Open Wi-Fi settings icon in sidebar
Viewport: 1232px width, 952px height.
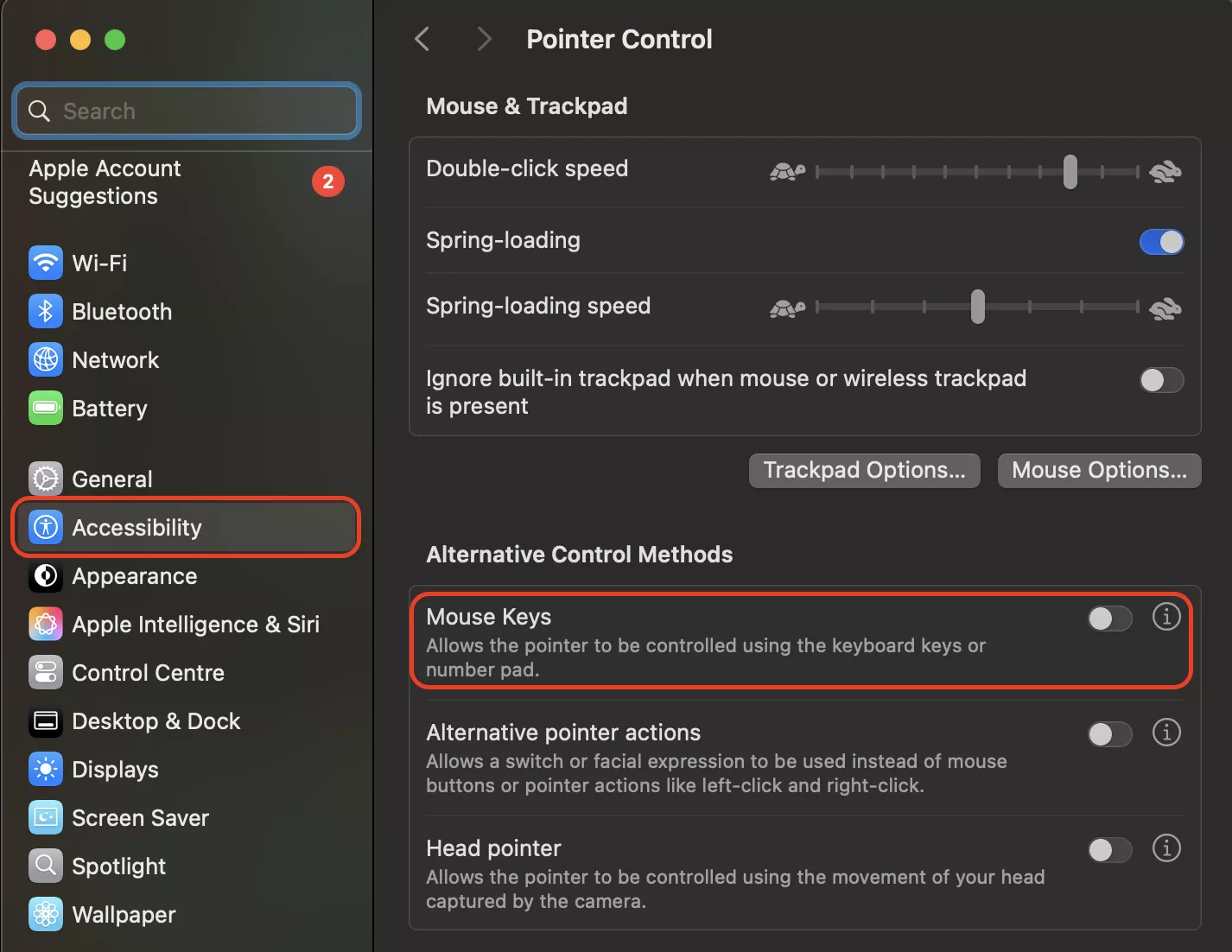pyautogui.click(x=46, y=263)
